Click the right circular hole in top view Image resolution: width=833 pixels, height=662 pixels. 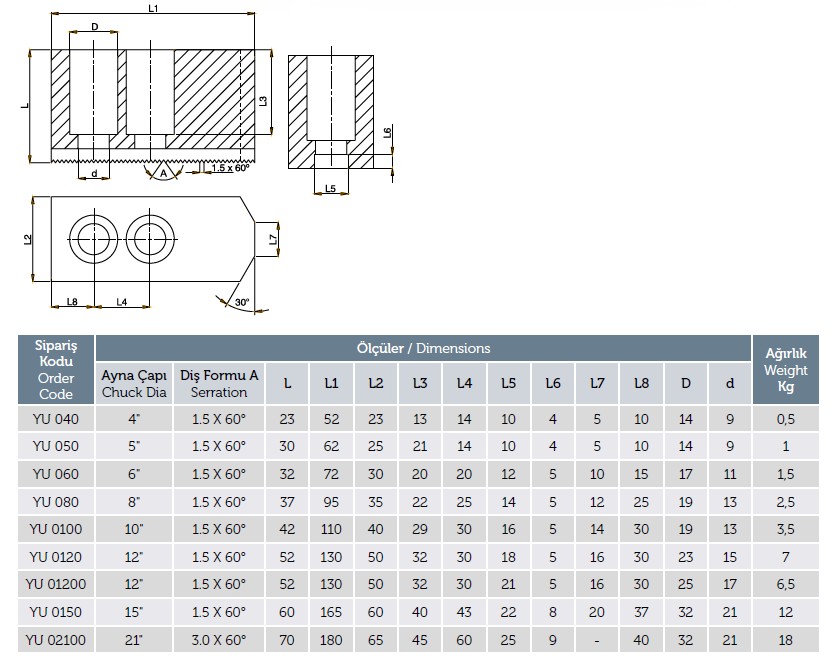pos(148,239)
